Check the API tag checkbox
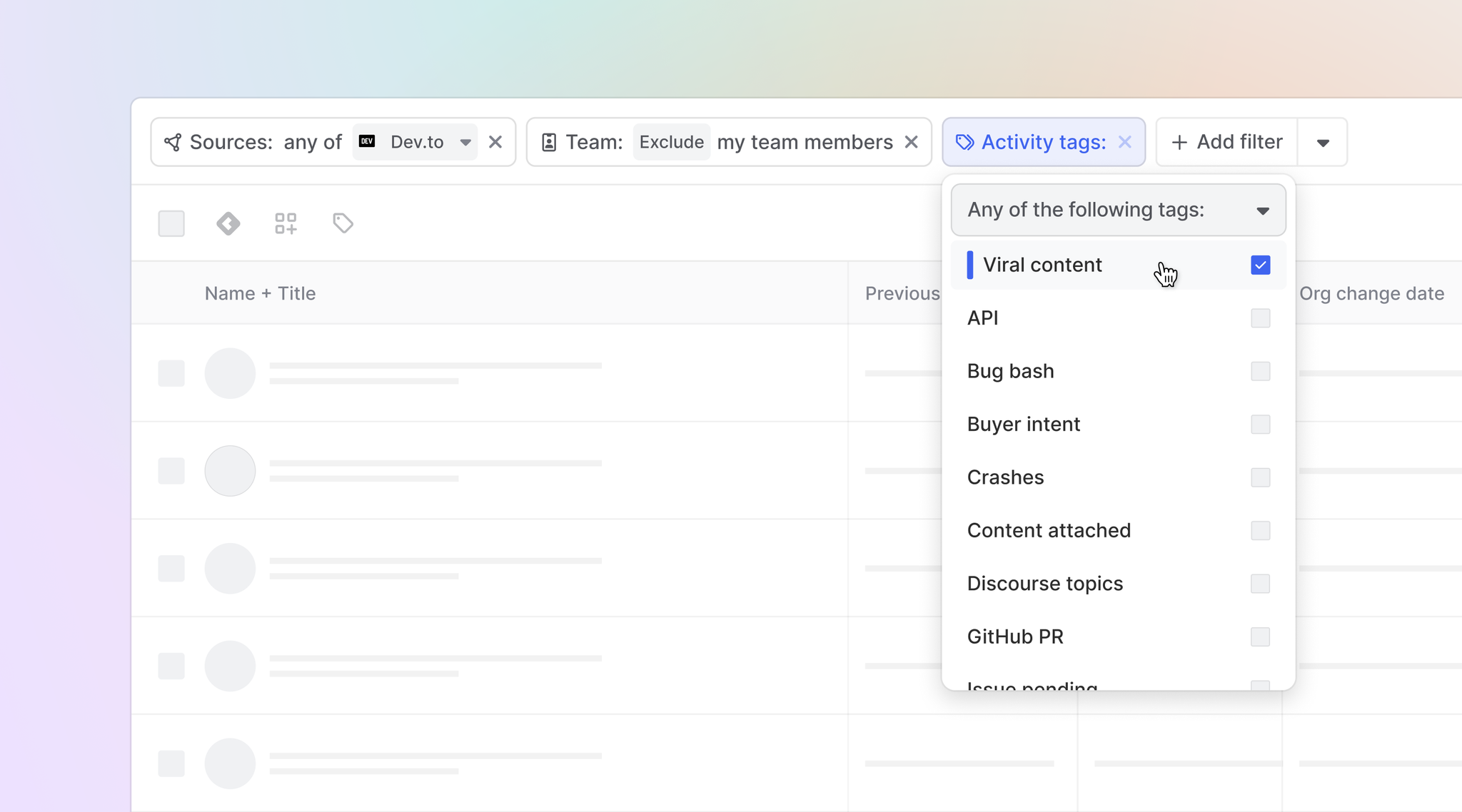Image resolution: width=1462 pixels, height=812 pixels. [x=1260, y=318]
